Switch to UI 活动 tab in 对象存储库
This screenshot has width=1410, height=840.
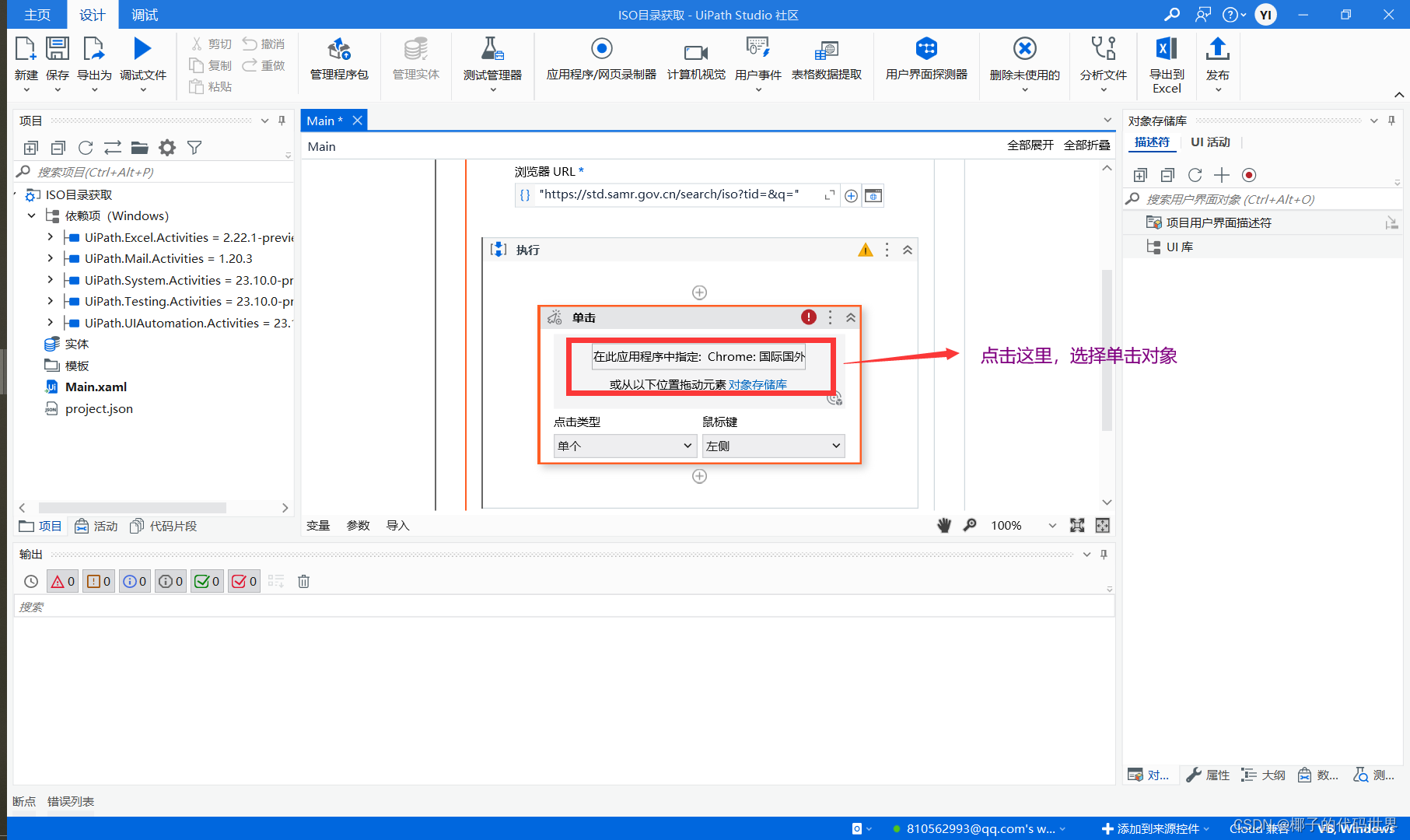[1210, 142]
